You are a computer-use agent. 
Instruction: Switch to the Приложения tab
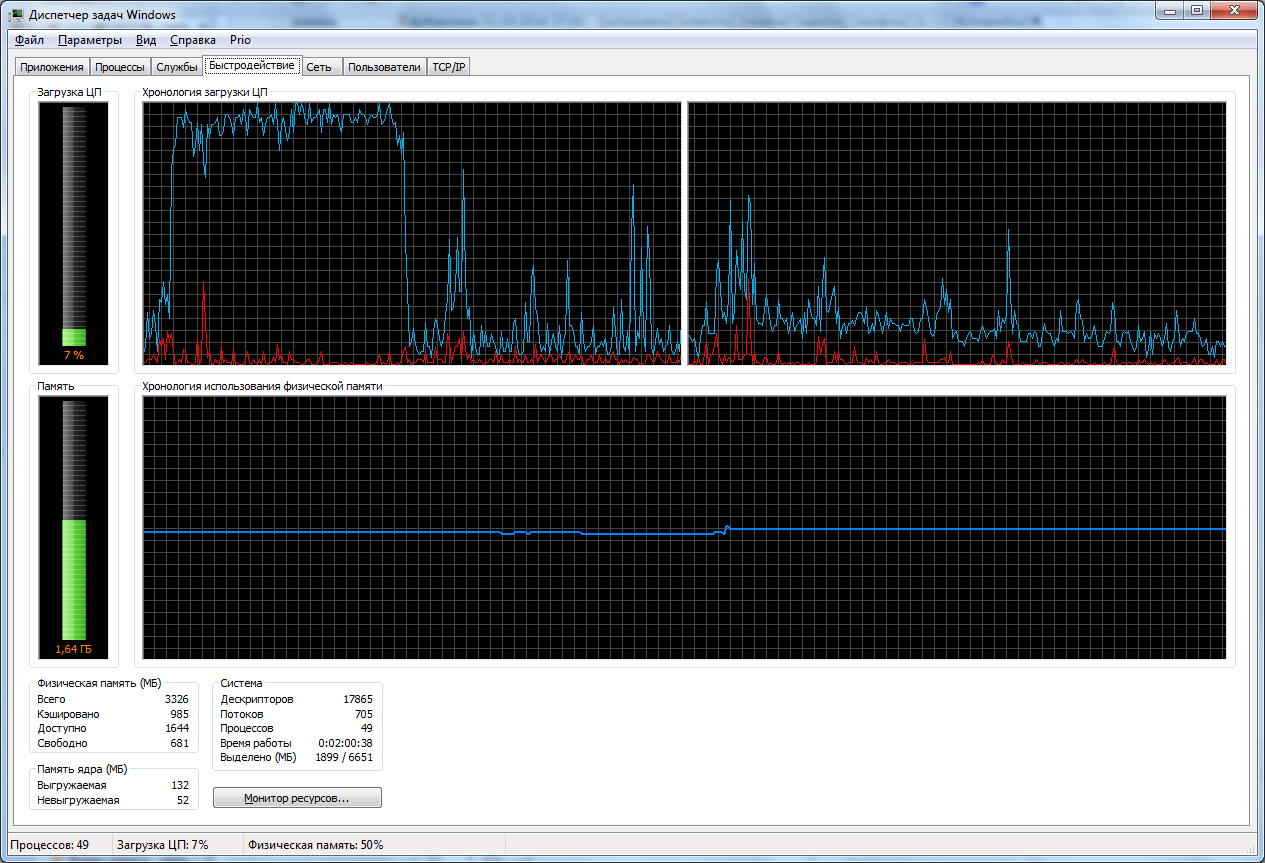tap(51, 67)
